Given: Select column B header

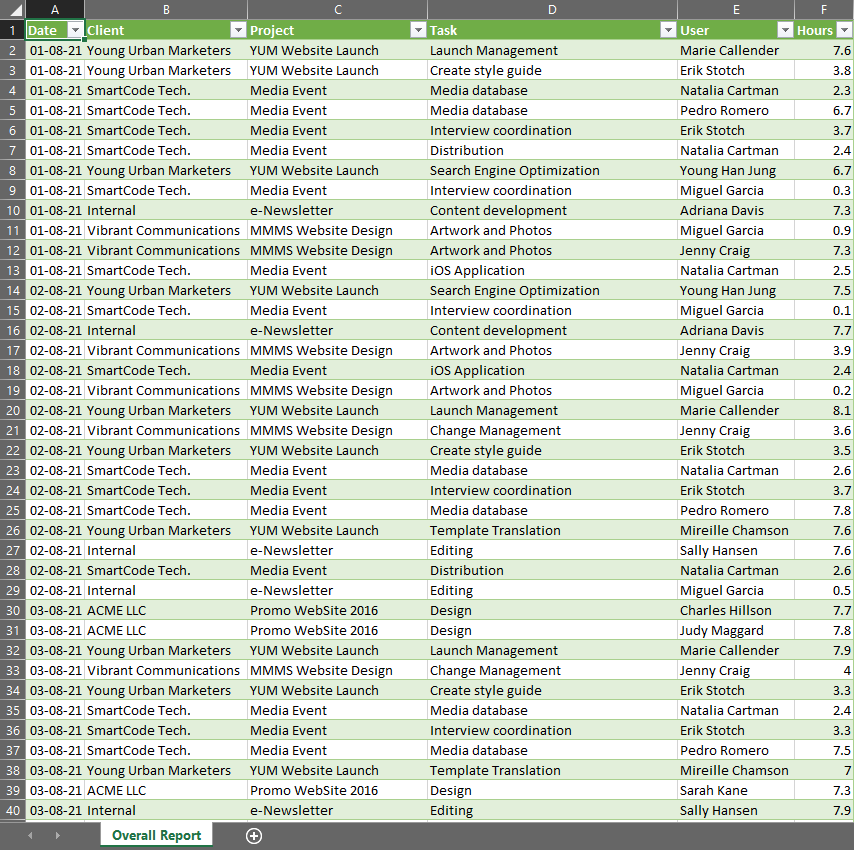Looking at the screenshot, I should (x=166, y=9).
